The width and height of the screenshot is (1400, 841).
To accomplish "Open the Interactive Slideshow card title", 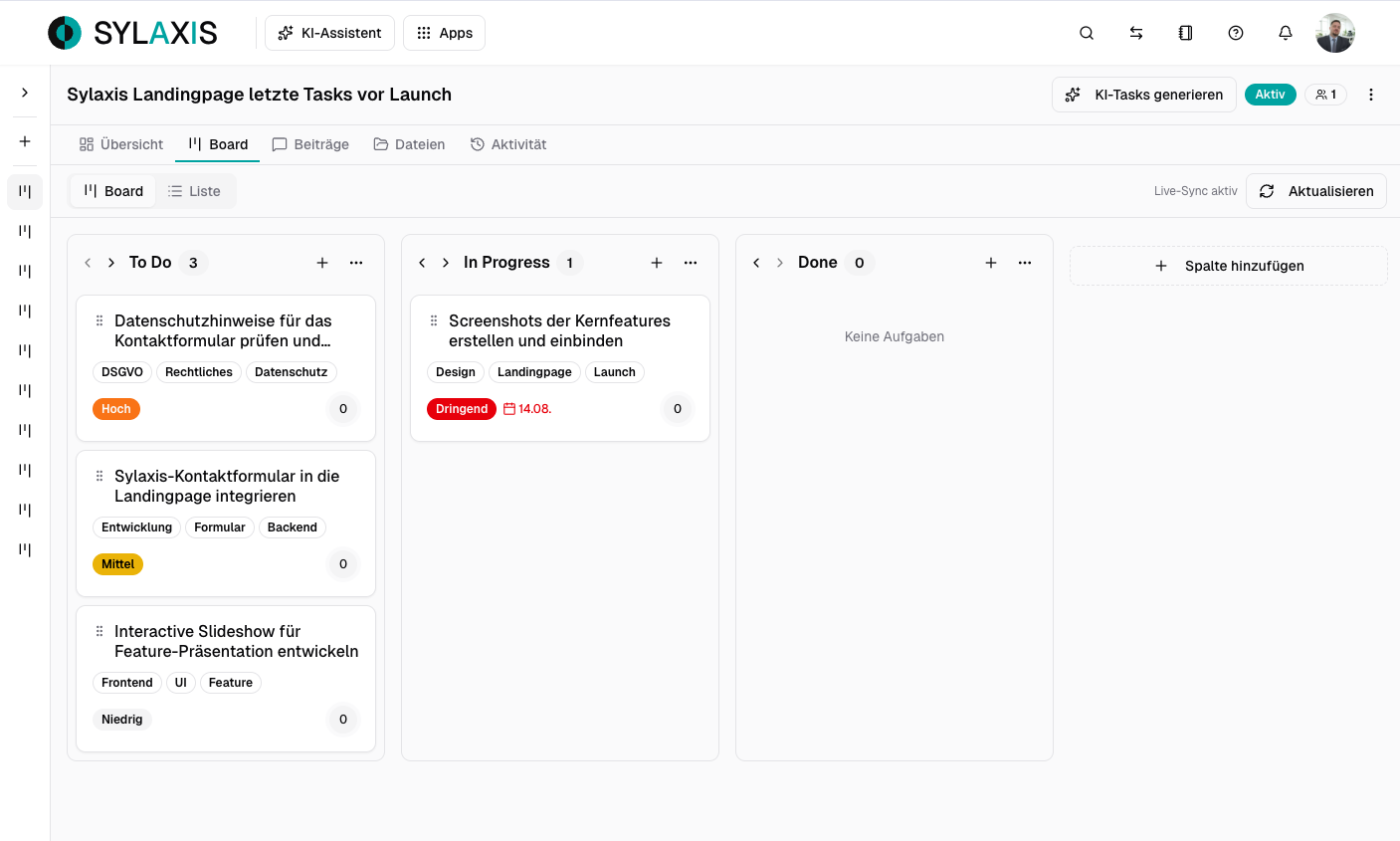I will [x=237, y=641].
